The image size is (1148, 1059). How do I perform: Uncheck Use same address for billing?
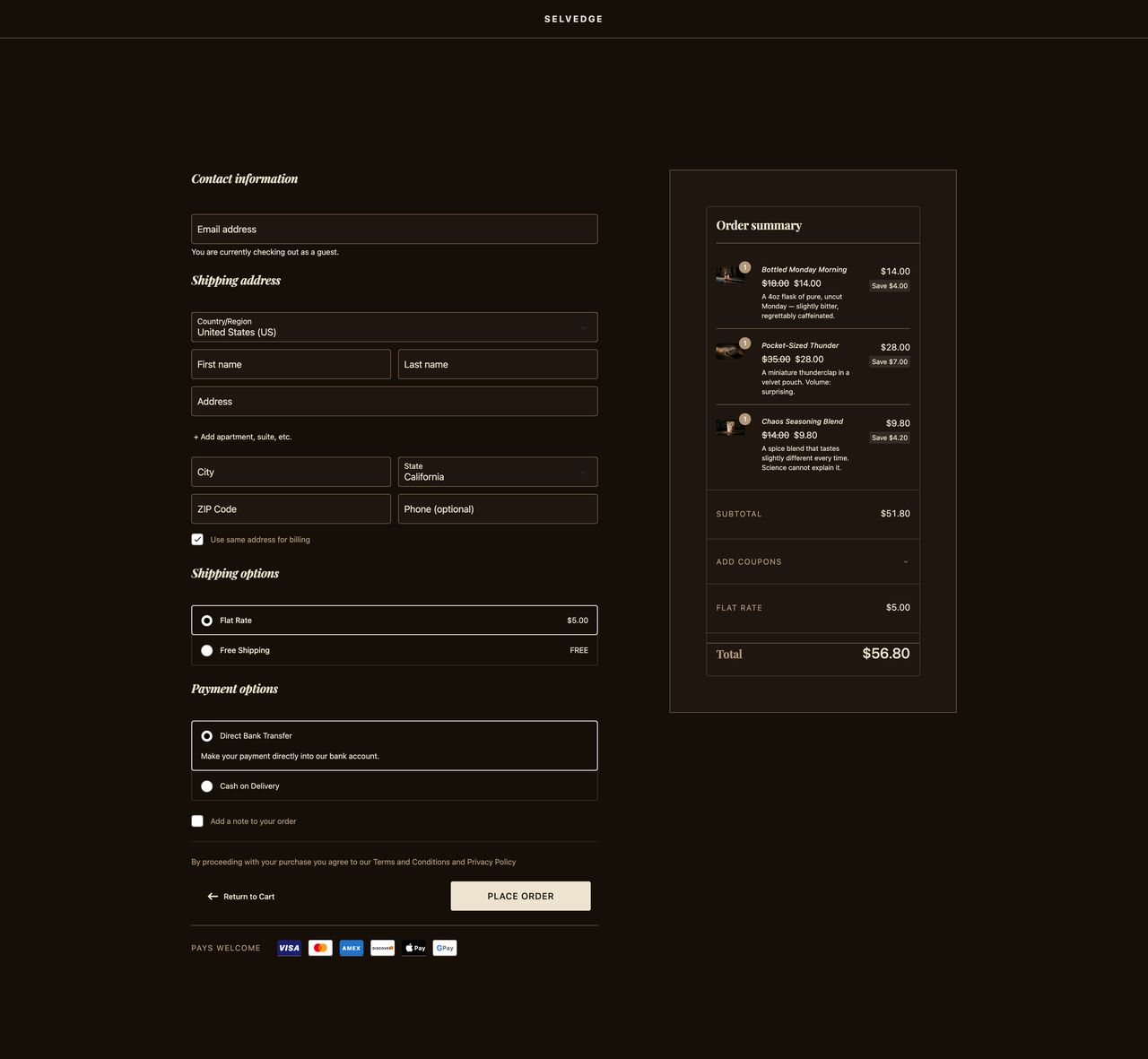(197, 540)
